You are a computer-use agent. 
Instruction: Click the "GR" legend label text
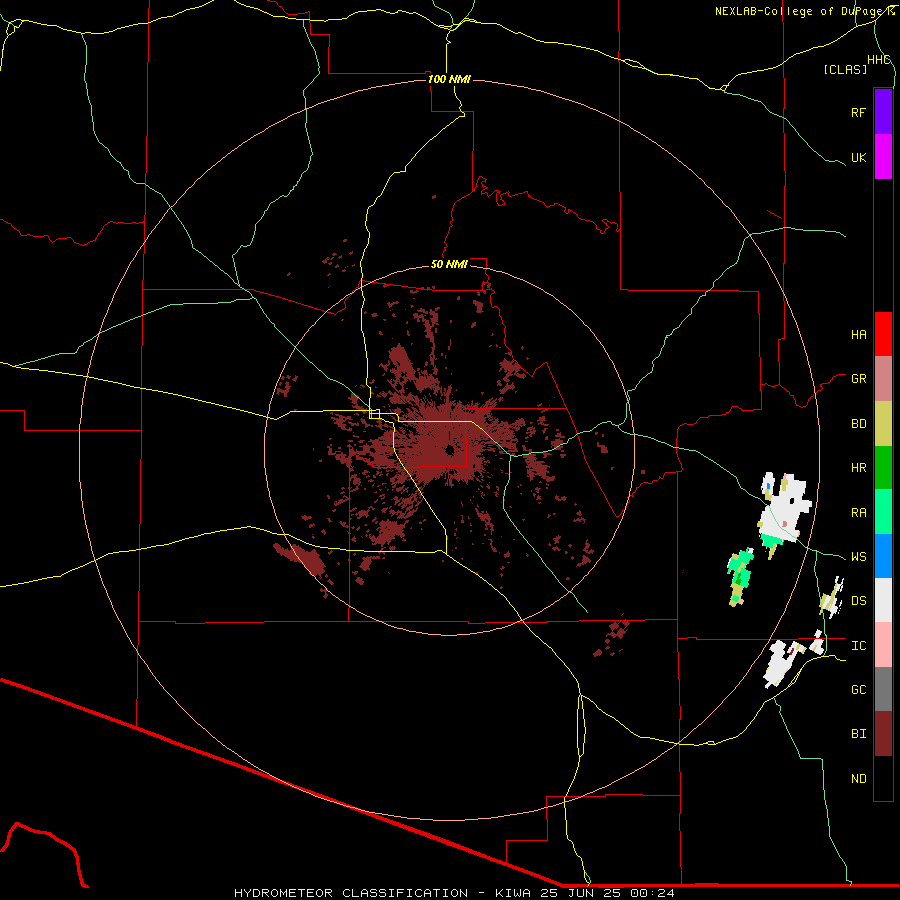pos(858,379)
